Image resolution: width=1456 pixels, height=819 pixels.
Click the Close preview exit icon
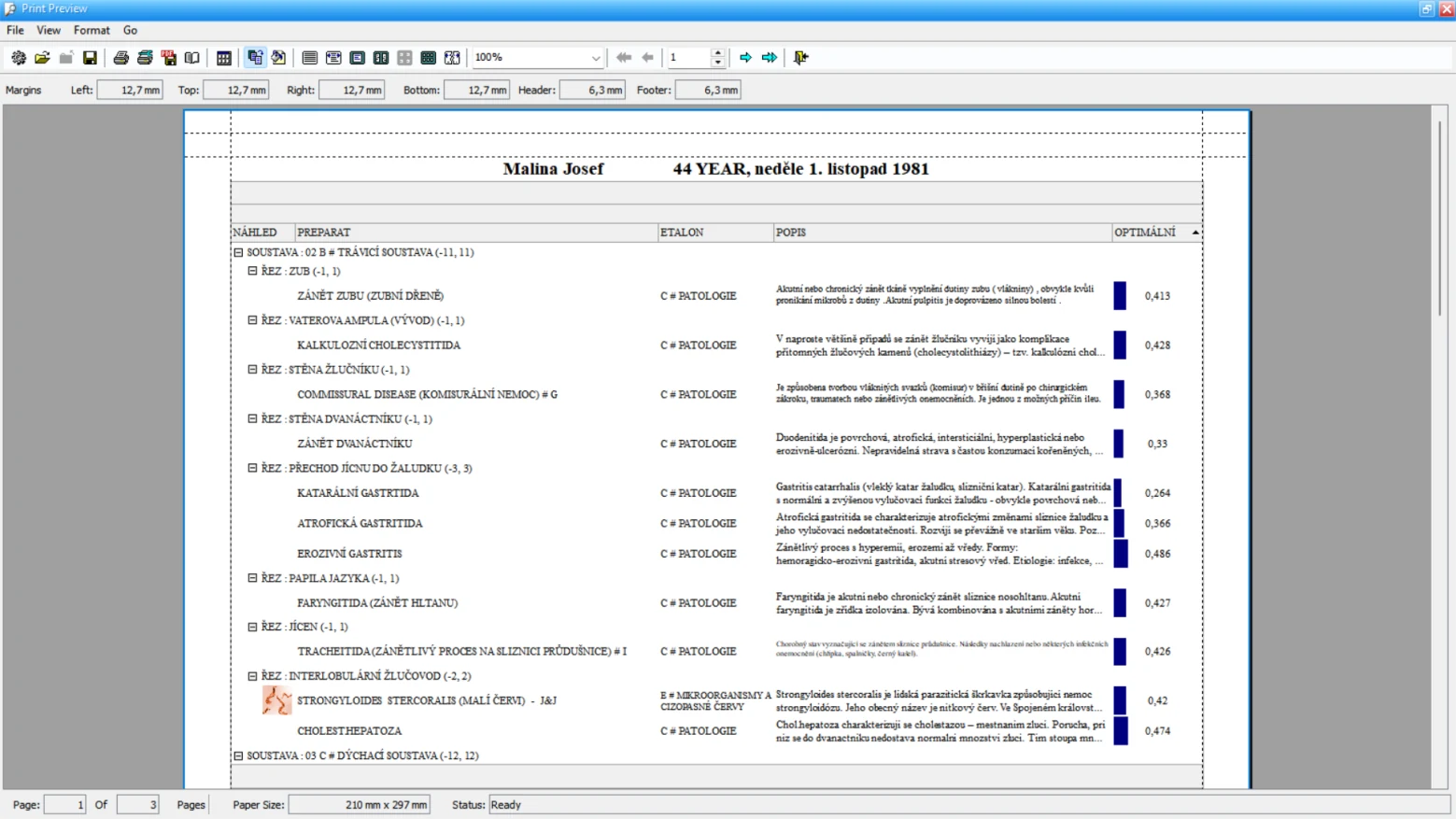point(800,58)
